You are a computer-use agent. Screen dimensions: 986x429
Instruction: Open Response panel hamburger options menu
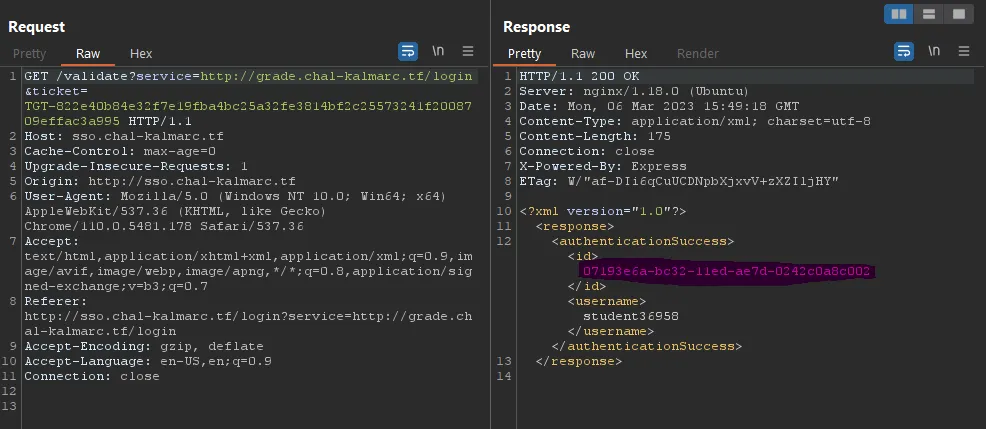[x=963, y=51]
